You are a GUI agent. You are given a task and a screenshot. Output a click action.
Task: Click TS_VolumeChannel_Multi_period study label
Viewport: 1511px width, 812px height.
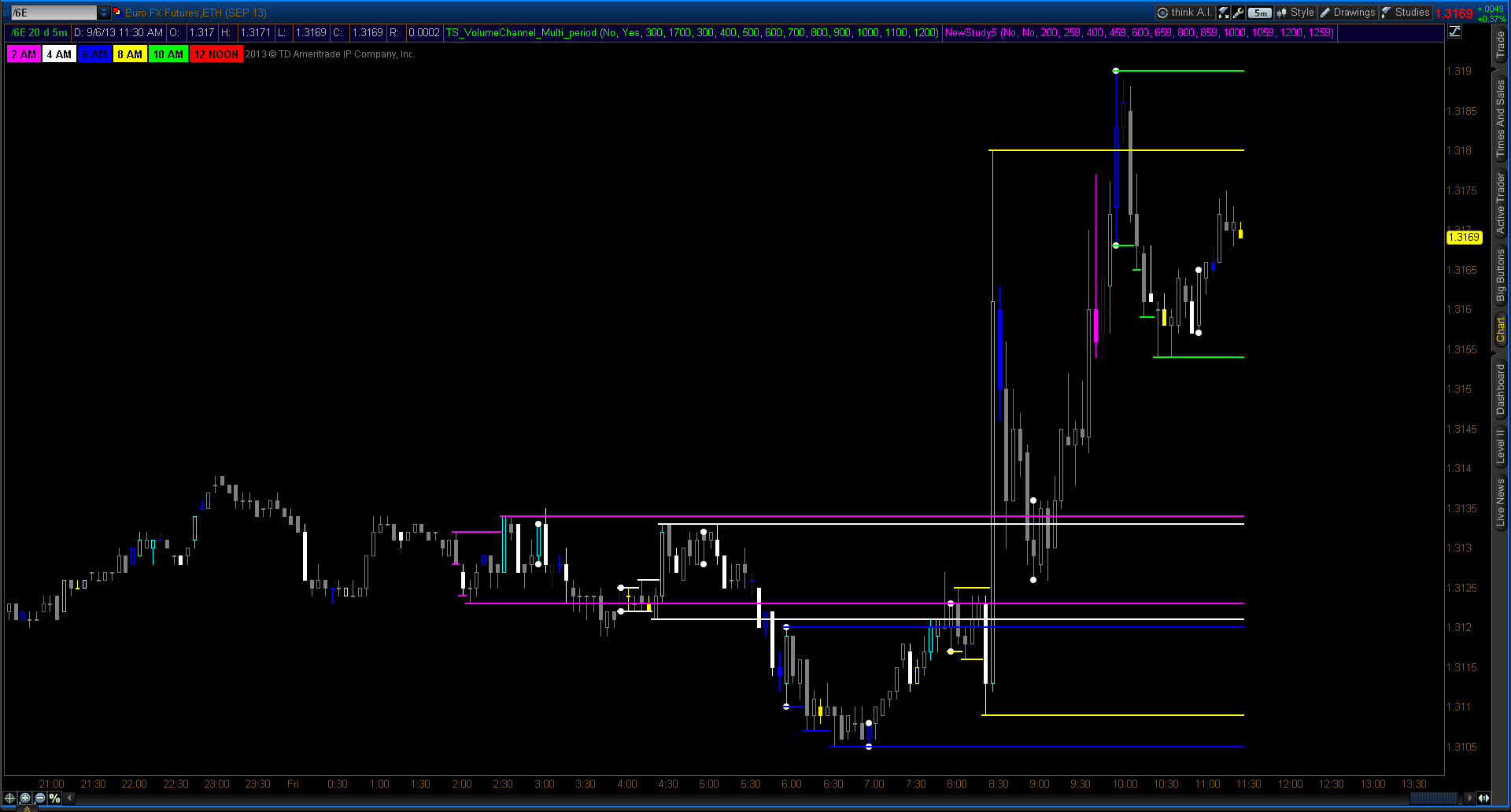(x=692, y=32)
